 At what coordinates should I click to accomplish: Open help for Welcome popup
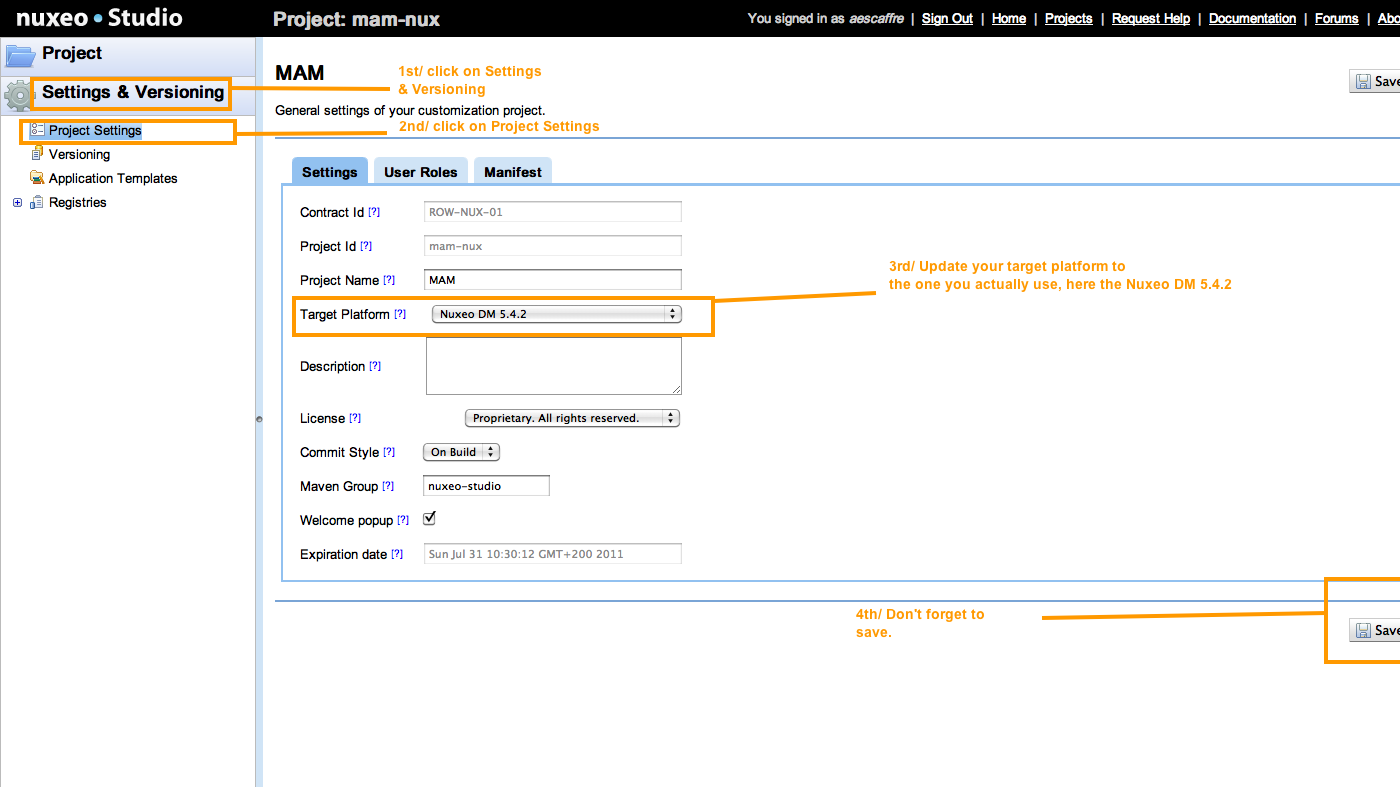[403, 520]
